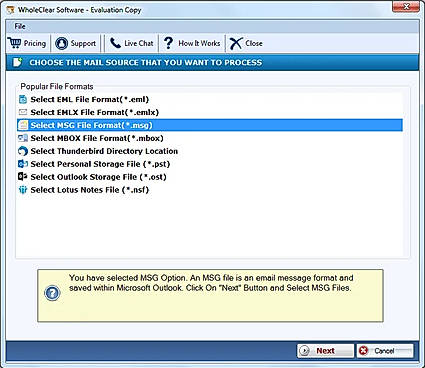
Task: Select Lotus Notes File (*.nsf) row
Action: pos(210,190)
